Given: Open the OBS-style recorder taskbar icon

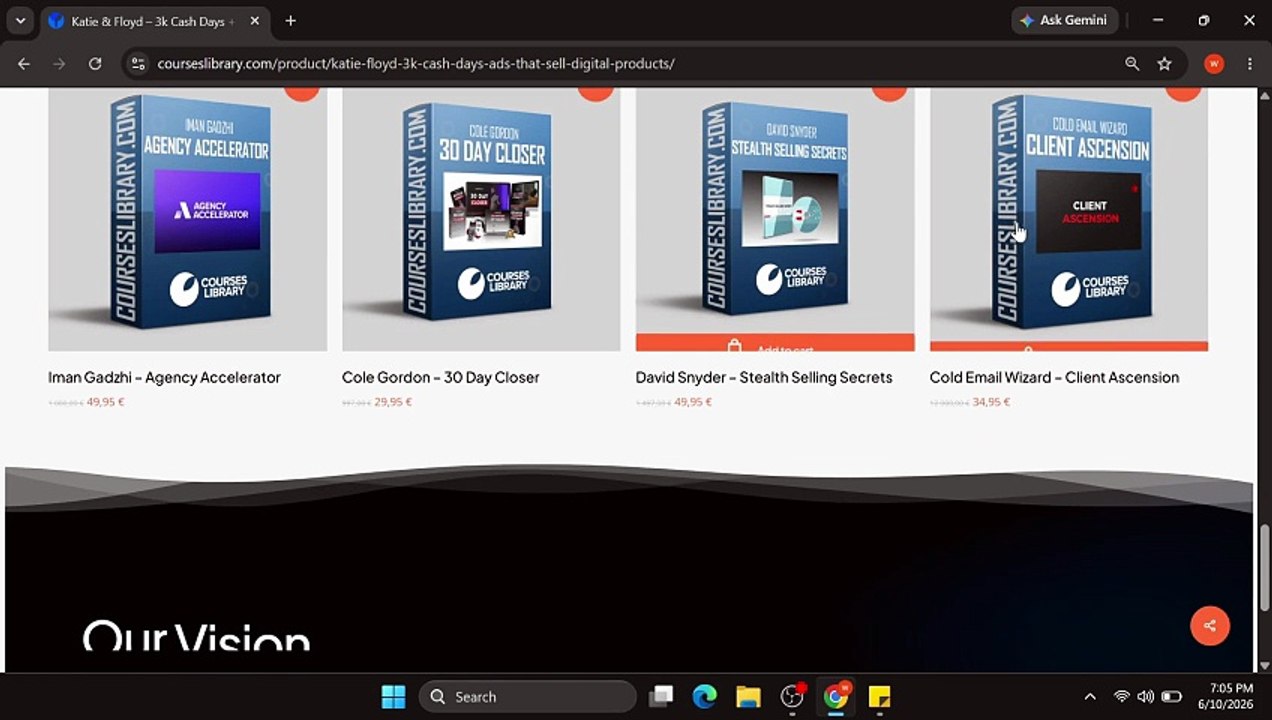Looking at the screenshot, I should (792, 697).
